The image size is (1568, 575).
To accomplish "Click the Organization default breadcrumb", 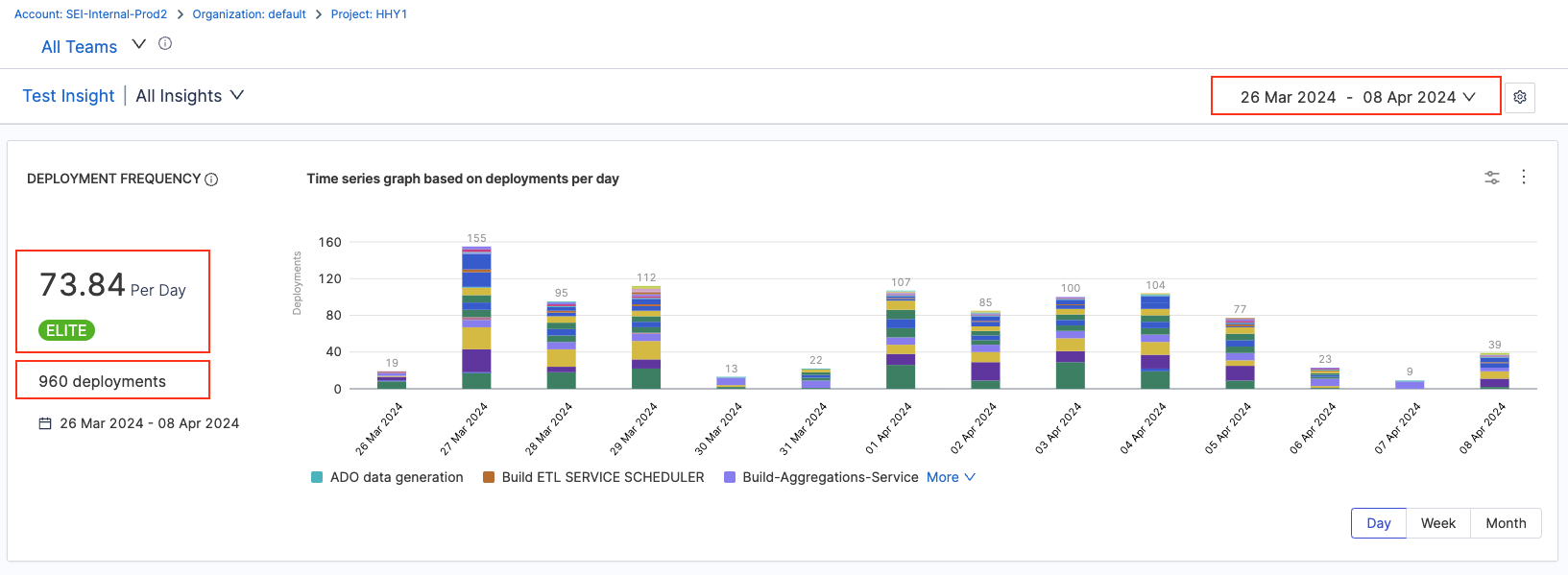I will [x=249, y=14].
